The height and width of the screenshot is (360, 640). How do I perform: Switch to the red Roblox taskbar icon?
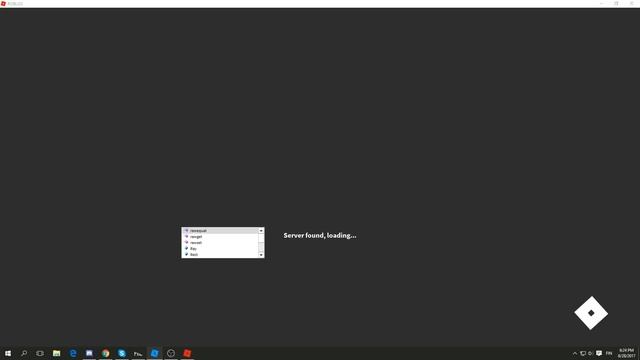[x=187, y=353]
